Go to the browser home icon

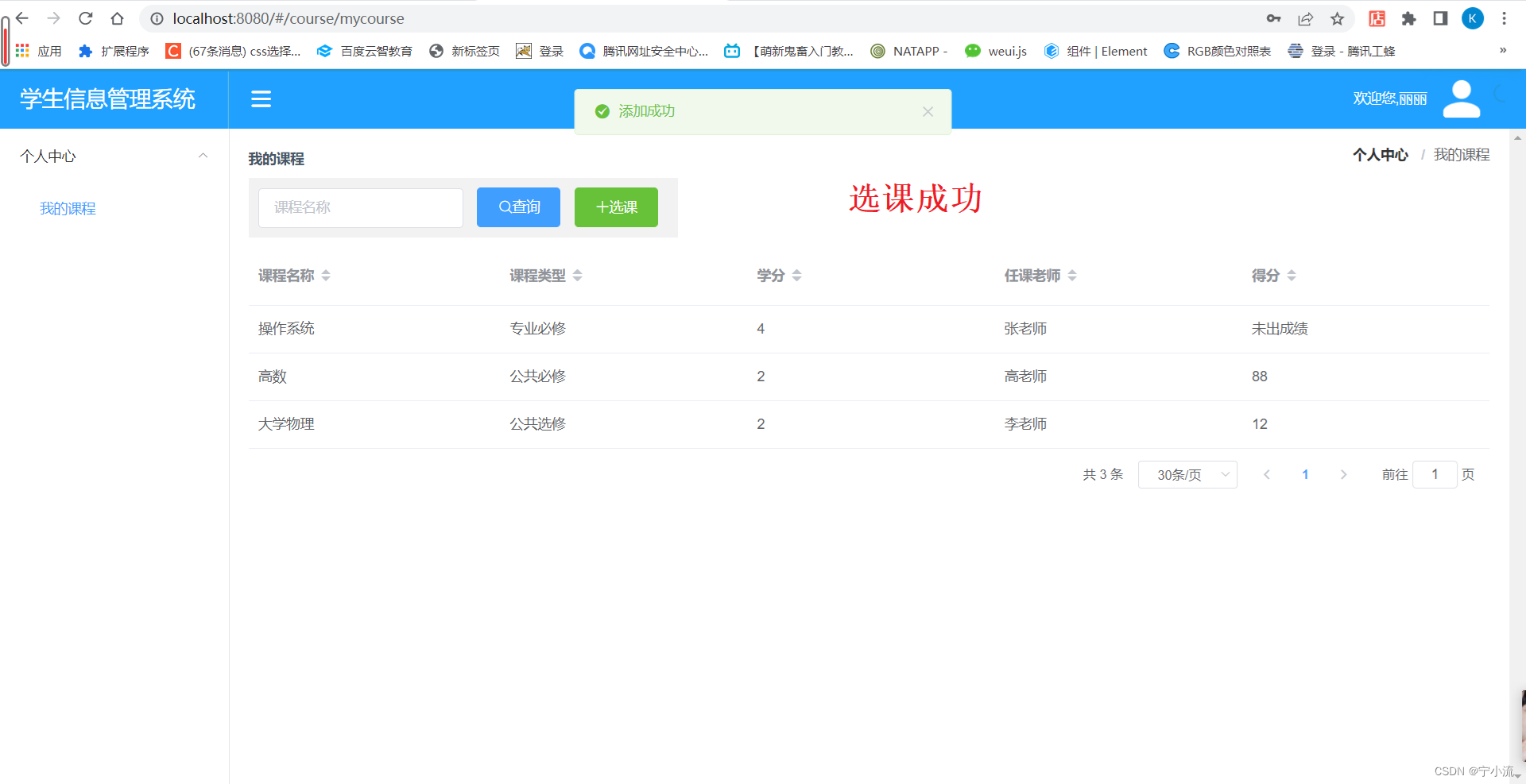pos(118,18)
